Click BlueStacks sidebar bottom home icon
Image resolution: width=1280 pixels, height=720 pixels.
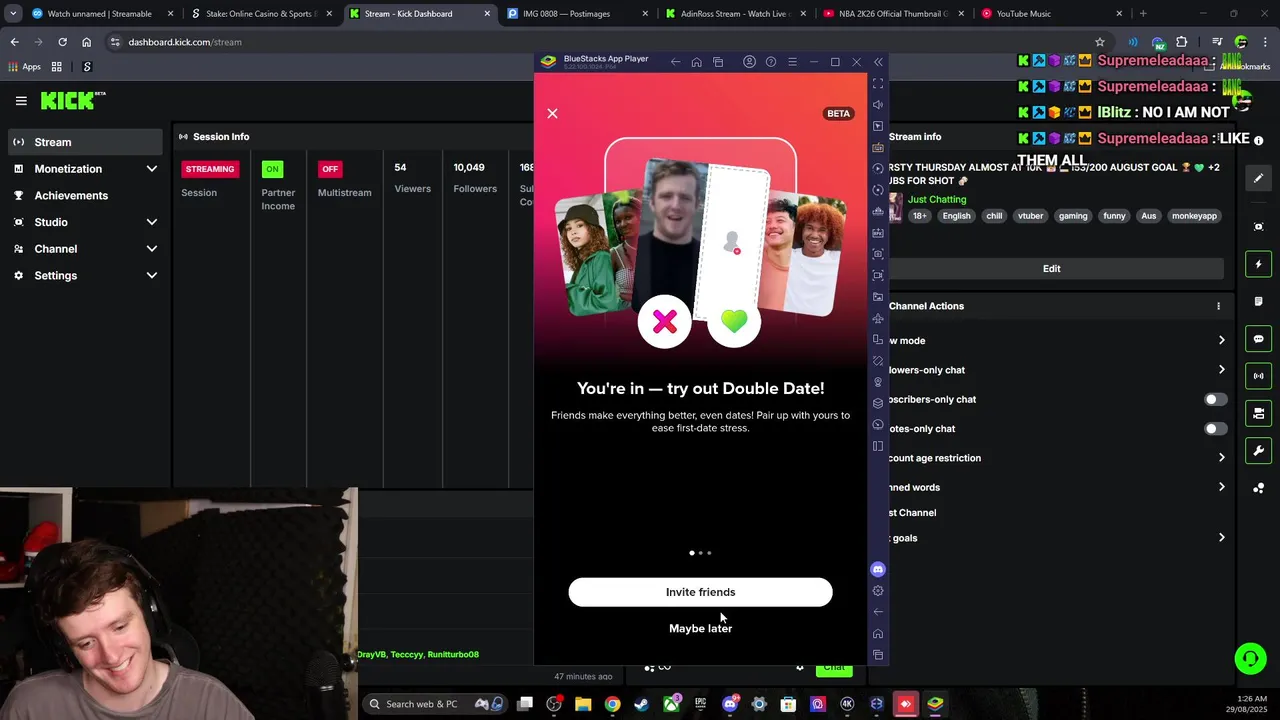coord(878,633)
